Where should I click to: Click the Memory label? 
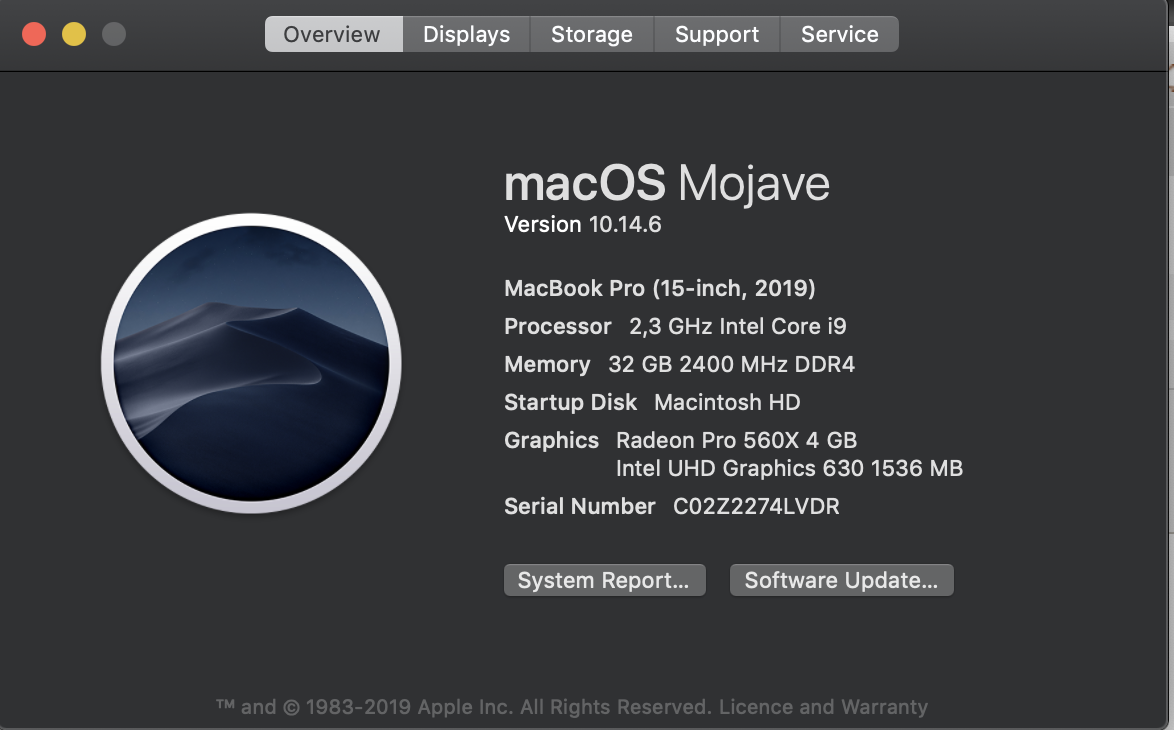coord(547,365)
